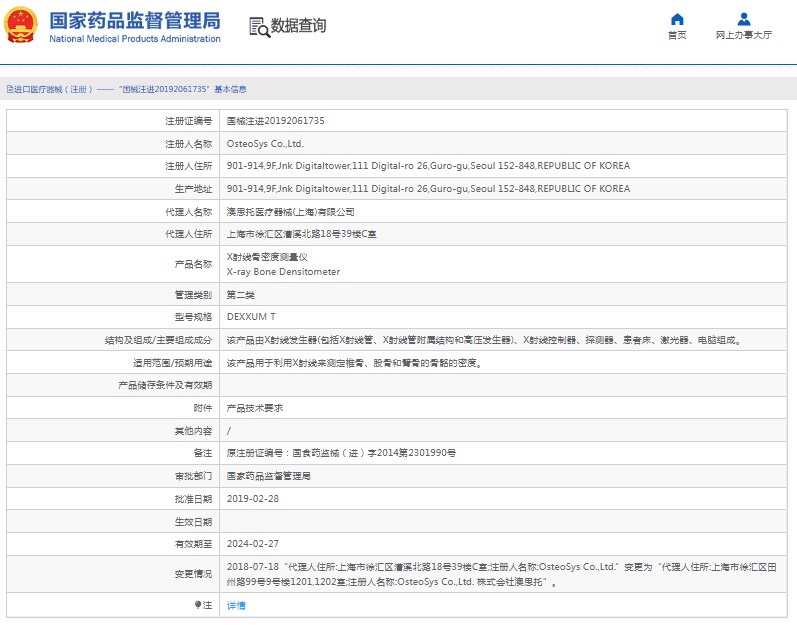
Task: Click the 首页 text label
Action: [677, 35]
